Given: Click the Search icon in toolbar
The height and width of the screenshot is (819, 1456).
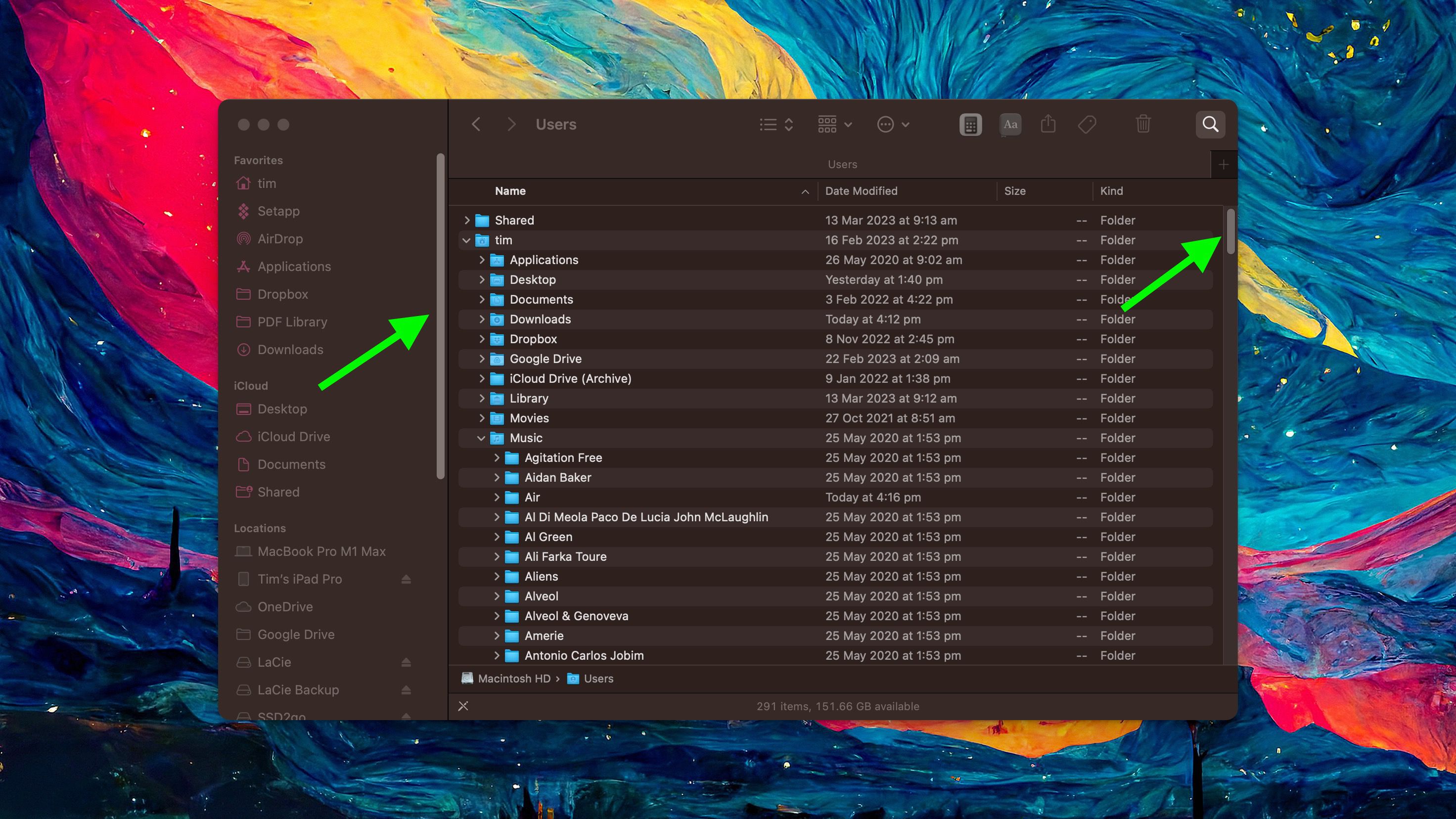Looking at the screenshot, I should 1211,124.
